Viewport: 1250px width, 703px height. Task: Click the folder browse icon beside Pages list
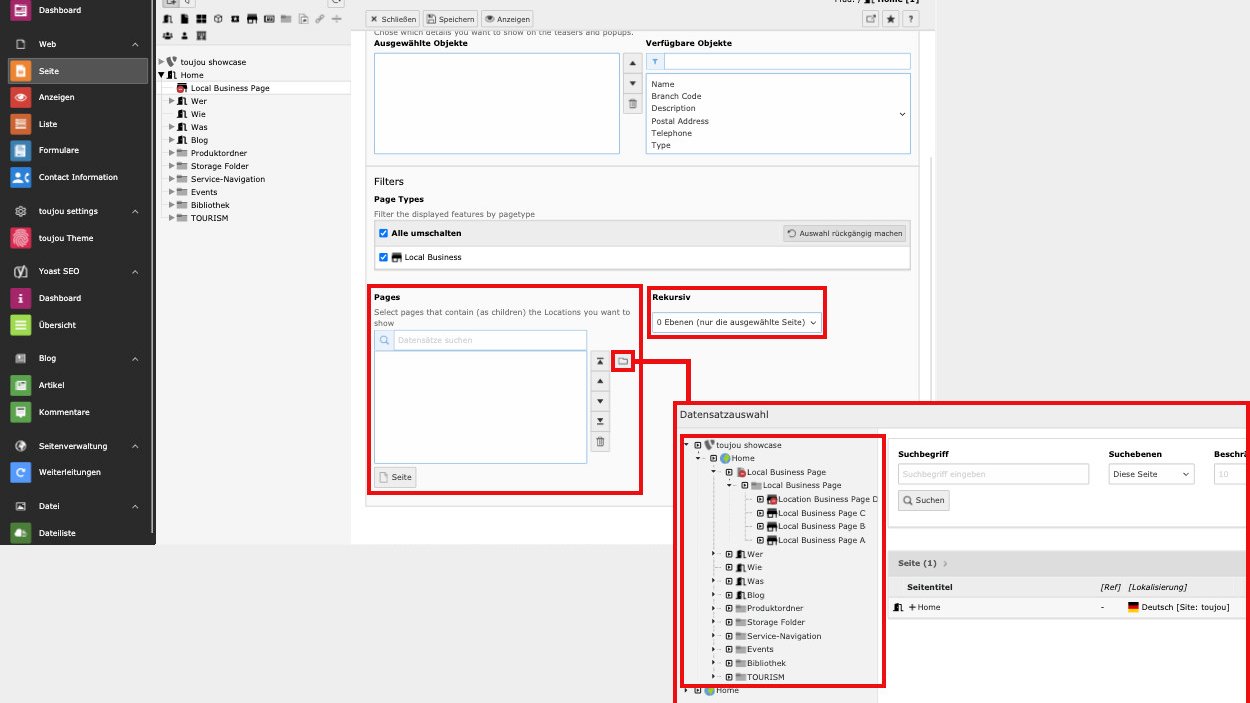[x=622, y=361]
